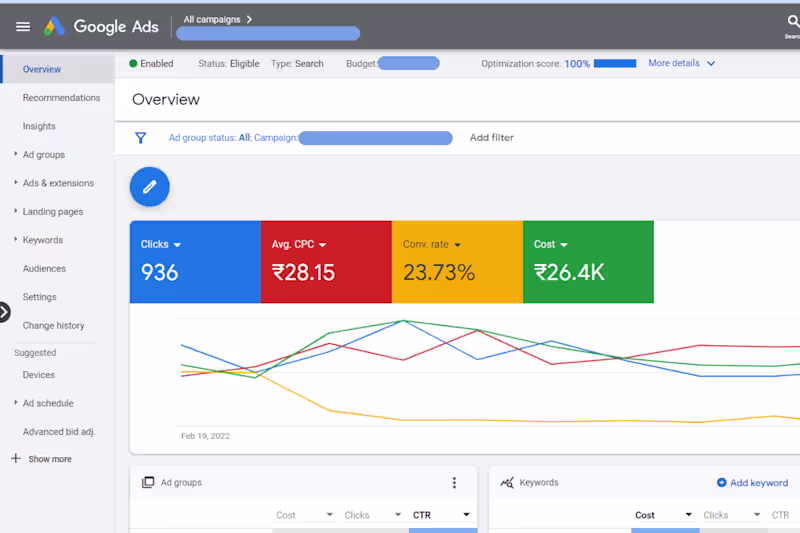This screenshot has width=800, height=533.
Task: Open Audiences in sidebar
Action: [44, 269]
